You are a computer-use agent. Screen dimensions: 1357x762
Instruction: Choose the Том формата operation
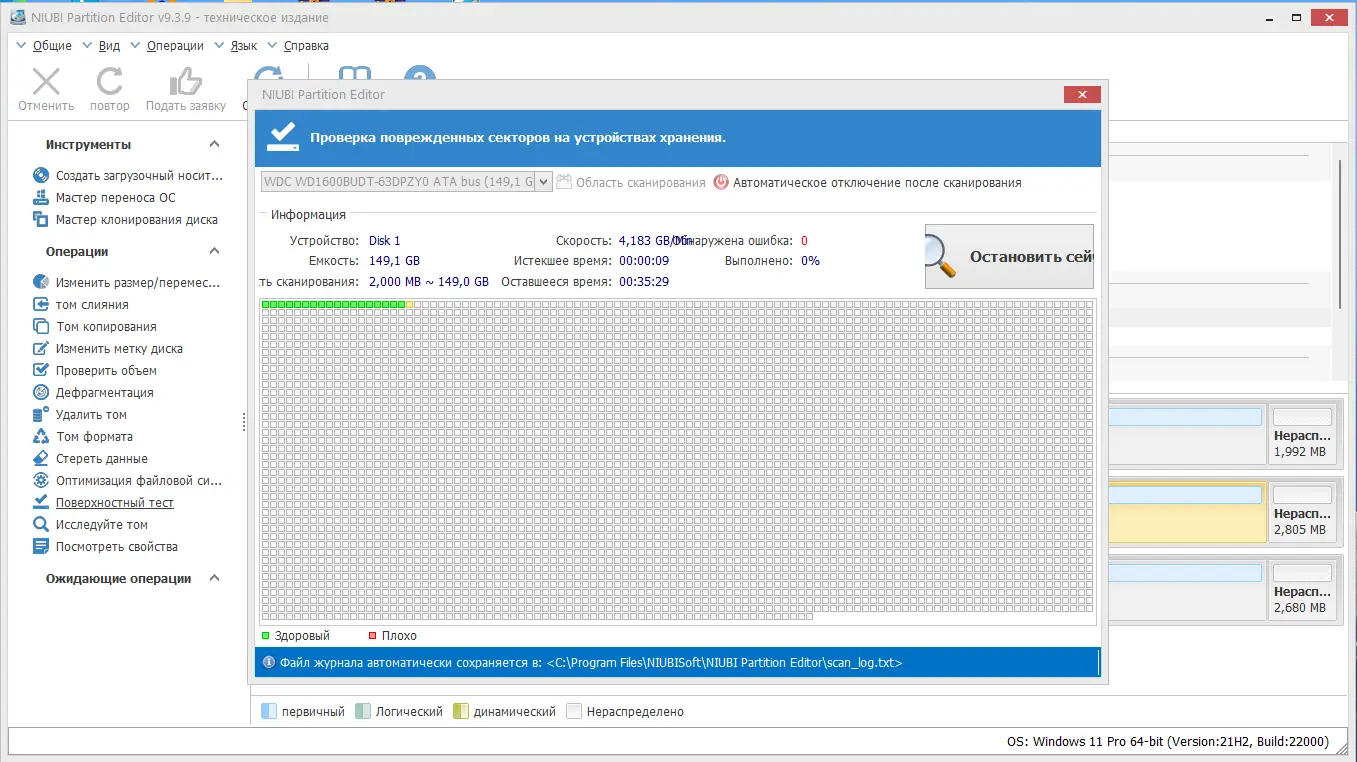82,436
